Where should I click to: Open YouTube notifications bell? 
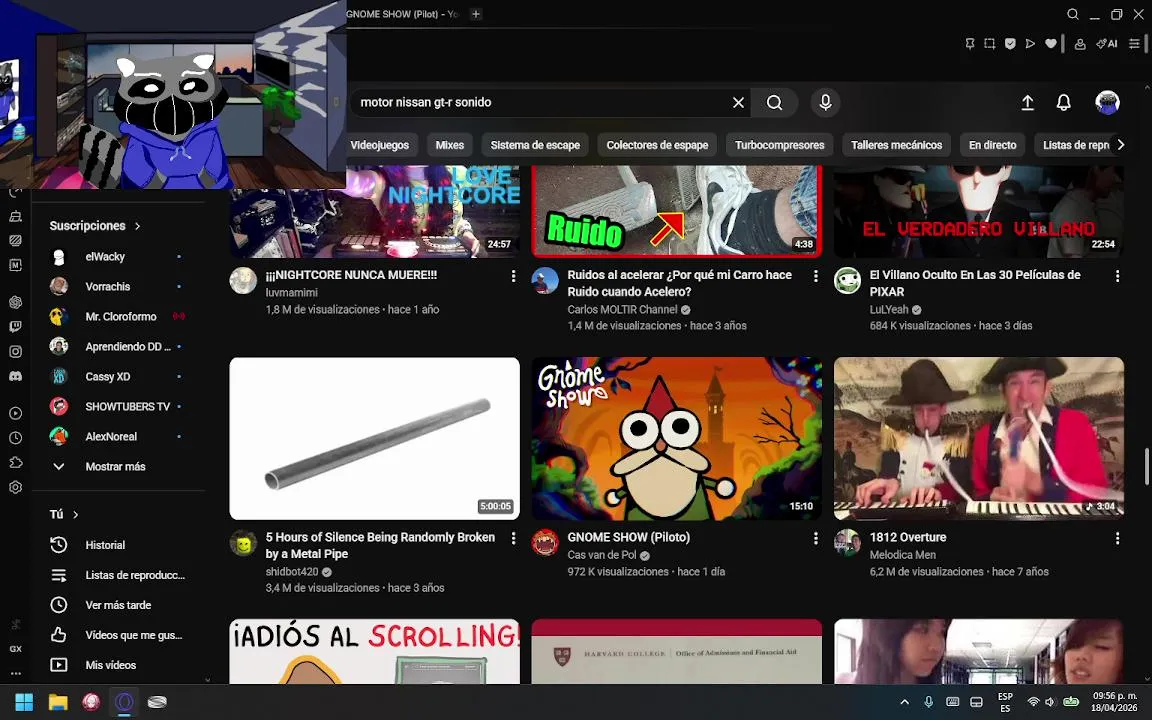pos(1063,102)
